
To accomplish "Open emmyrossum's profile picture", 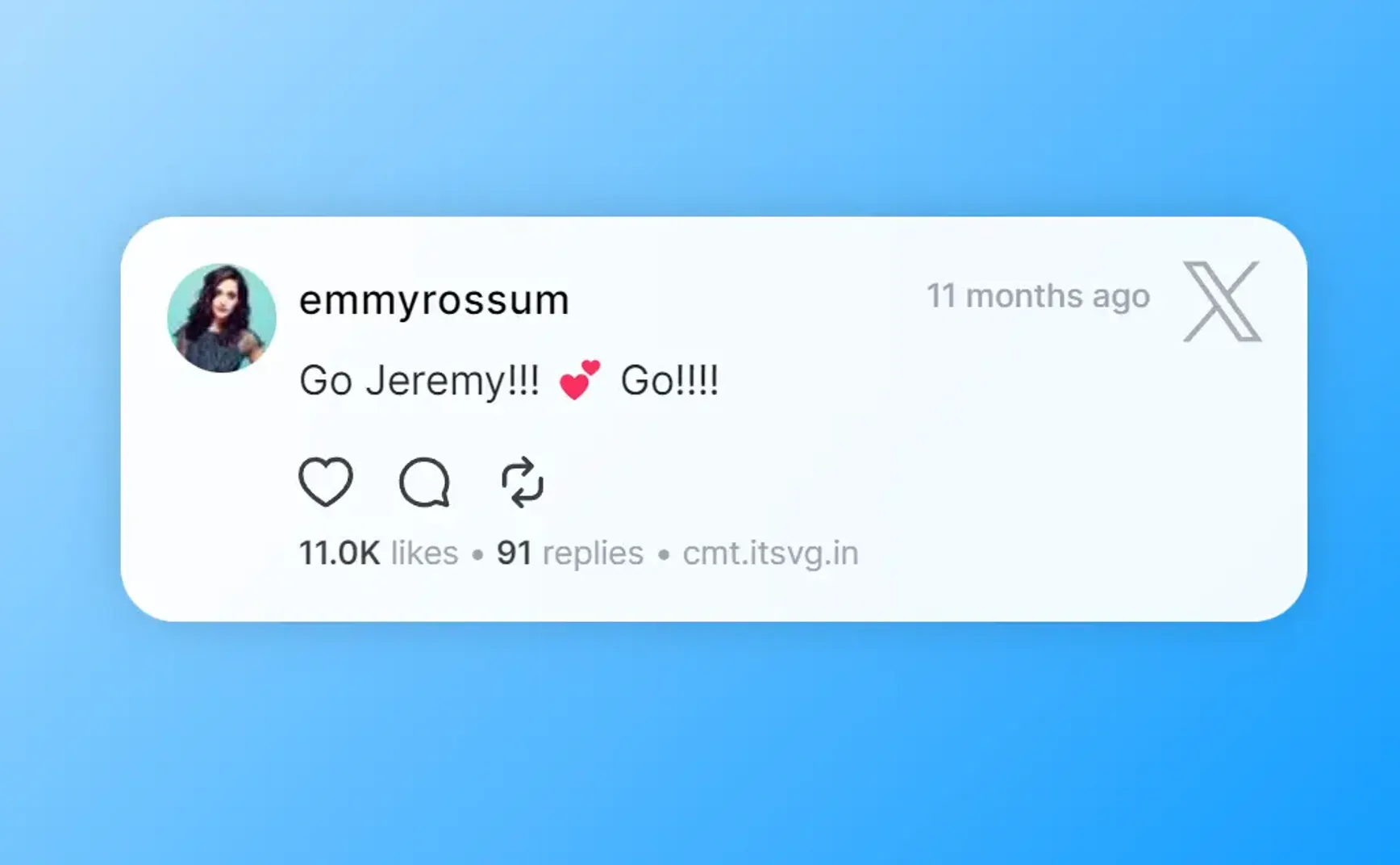I will click(222, 318).
